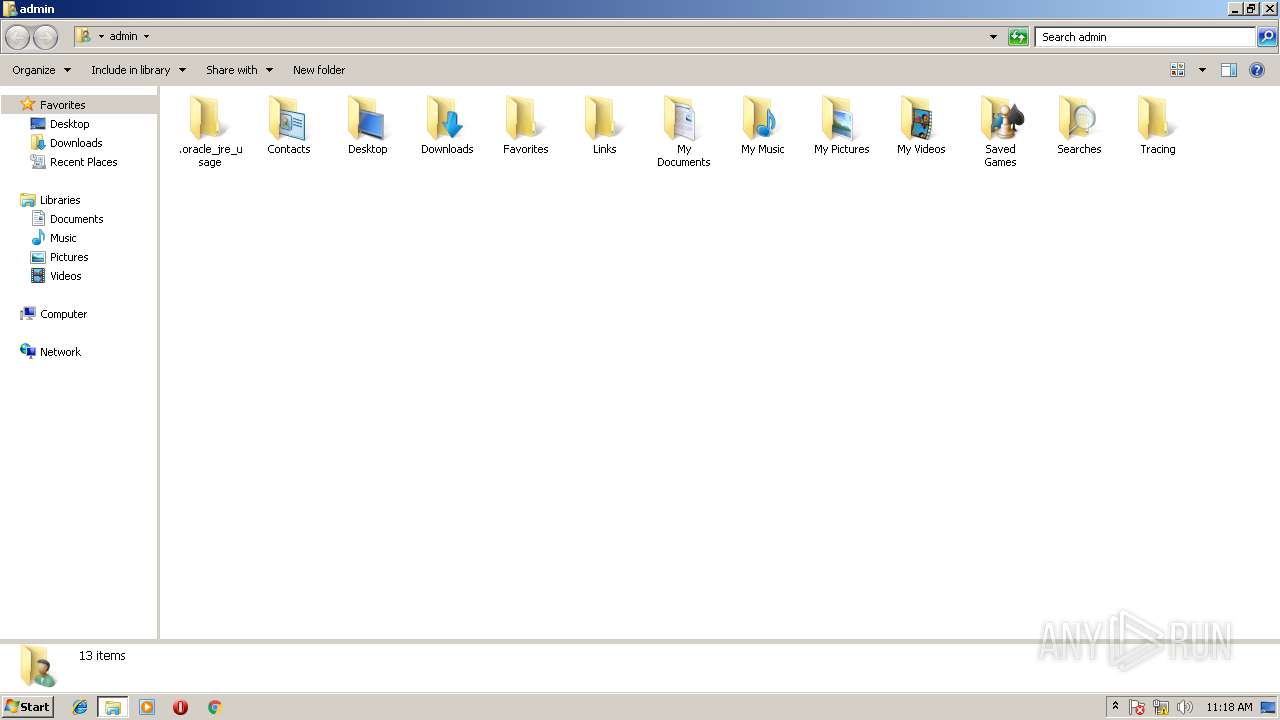Open the Searches folder
Viewport: 1280px width, 720px height.
(x=1079, y=126)
